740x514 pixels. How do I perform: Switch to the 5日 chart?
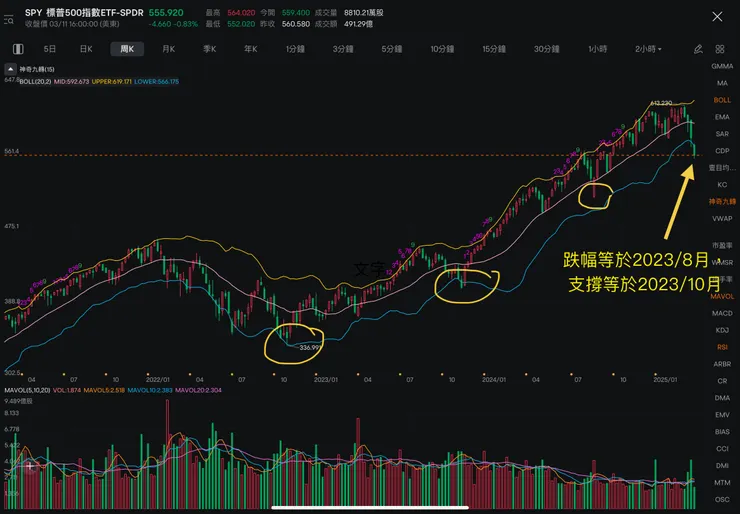(x=50, y=49)
